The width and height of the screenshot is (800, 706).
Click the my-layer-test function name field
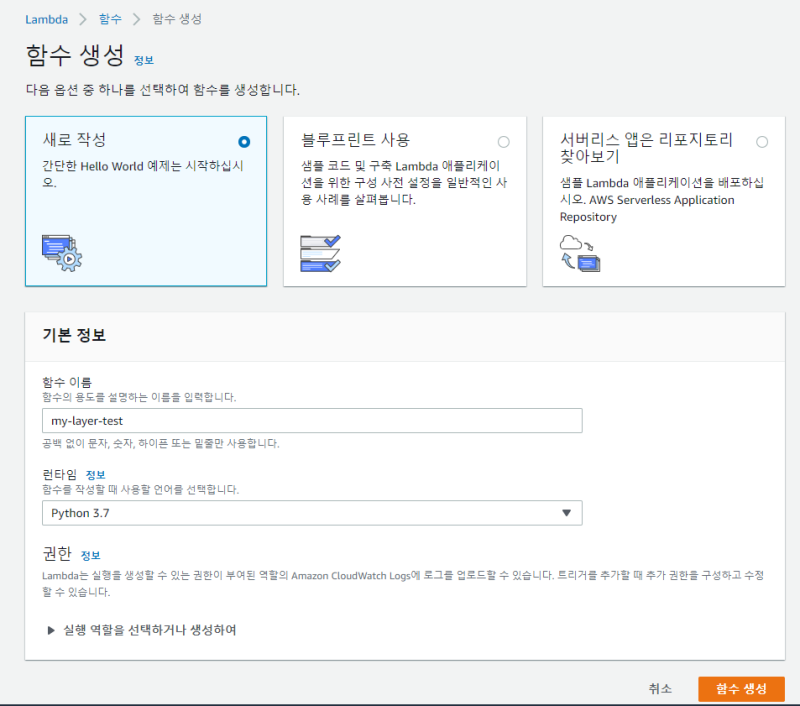point(312,421)
